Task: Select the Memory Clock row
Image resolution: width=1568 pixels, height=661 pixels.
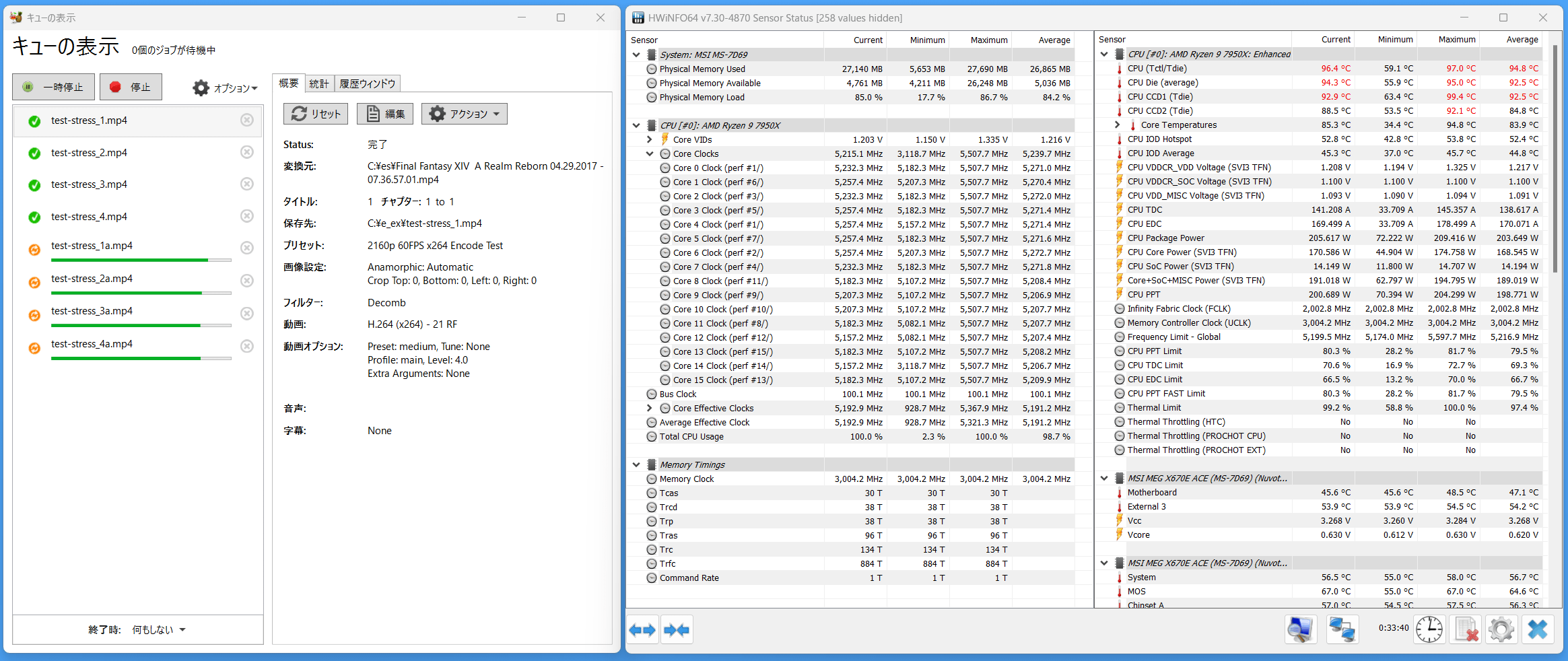Action: pos(851,479)
